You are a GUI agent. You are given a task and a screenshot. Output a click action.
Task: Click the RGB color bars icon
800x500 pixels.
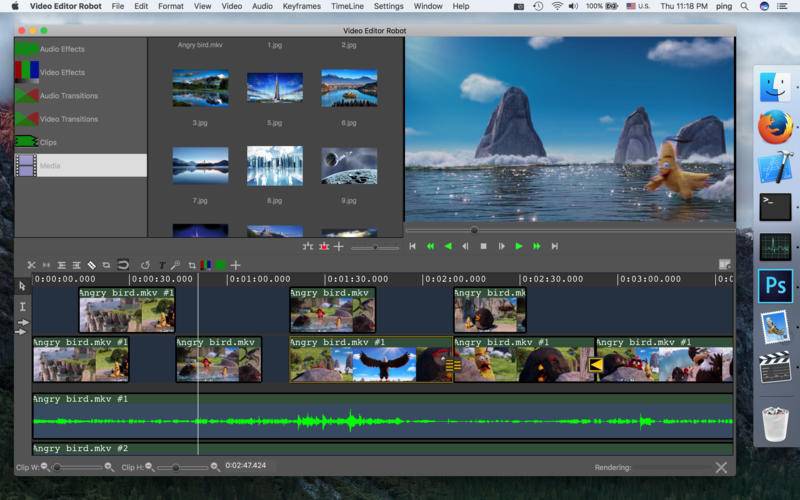pos(206,265)
